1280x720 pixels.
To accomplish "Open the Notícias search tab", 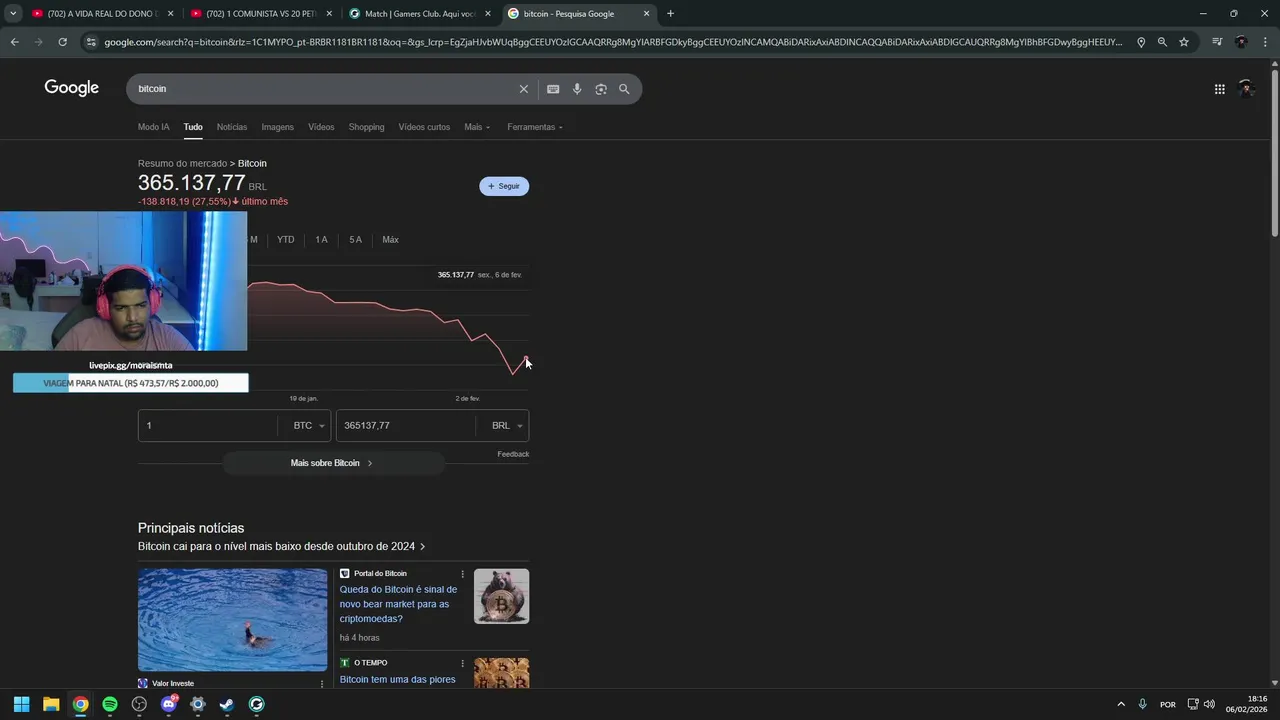I will (x=232, y=127).
